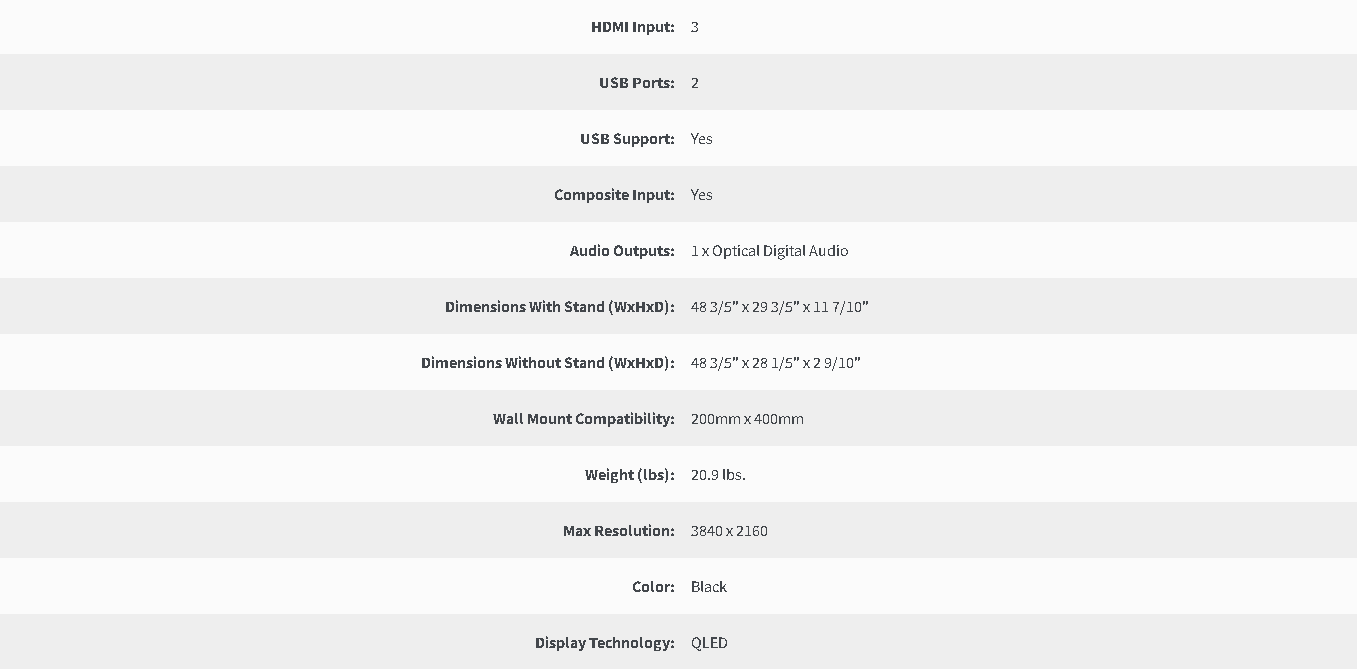Image resolution: width=1357 pixels, height=669 pixels.
Task: Click the Color label
Action: point(653,587)
